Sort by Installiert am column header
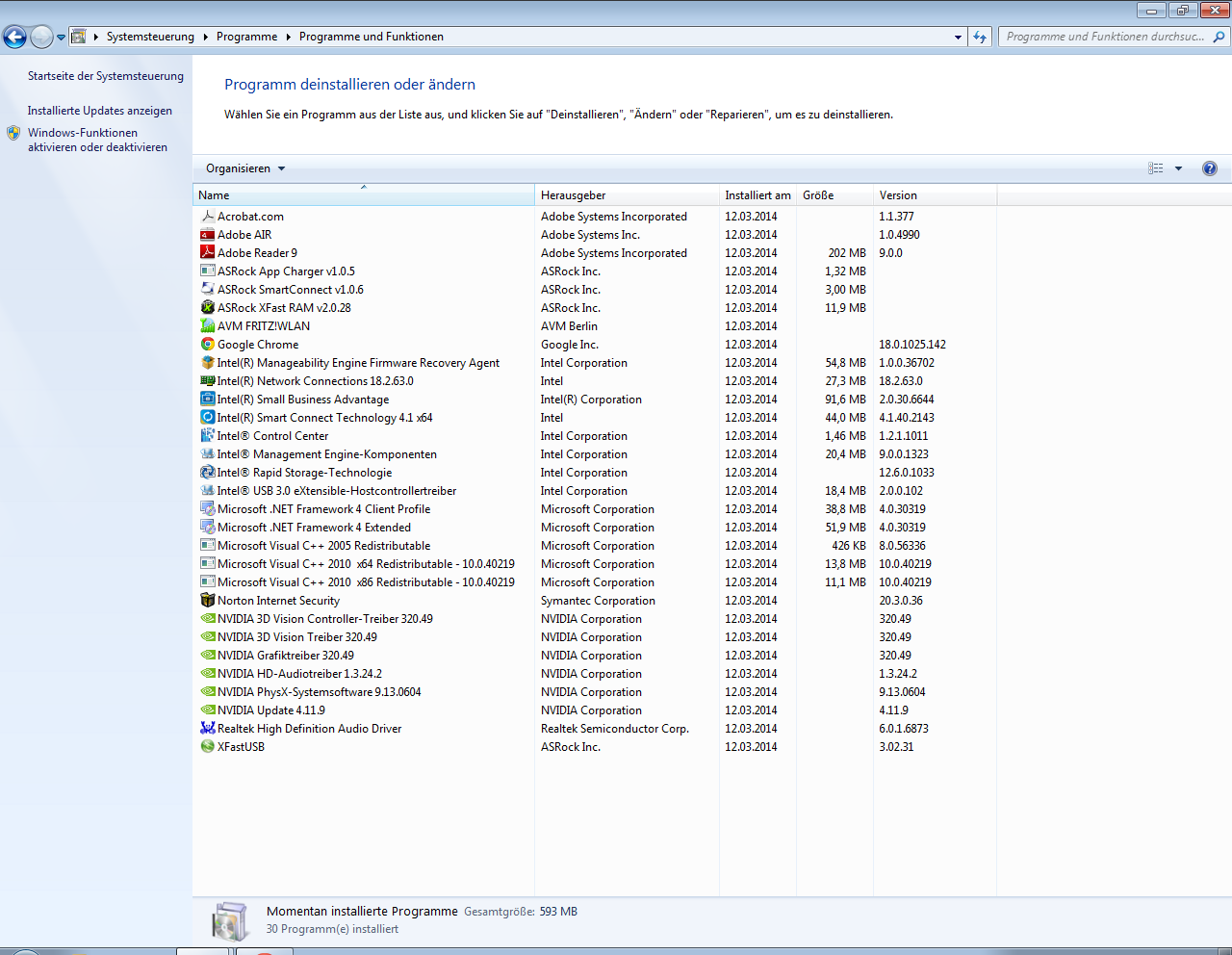Viewport: 1232px width, 955px height. pos(757,194)
